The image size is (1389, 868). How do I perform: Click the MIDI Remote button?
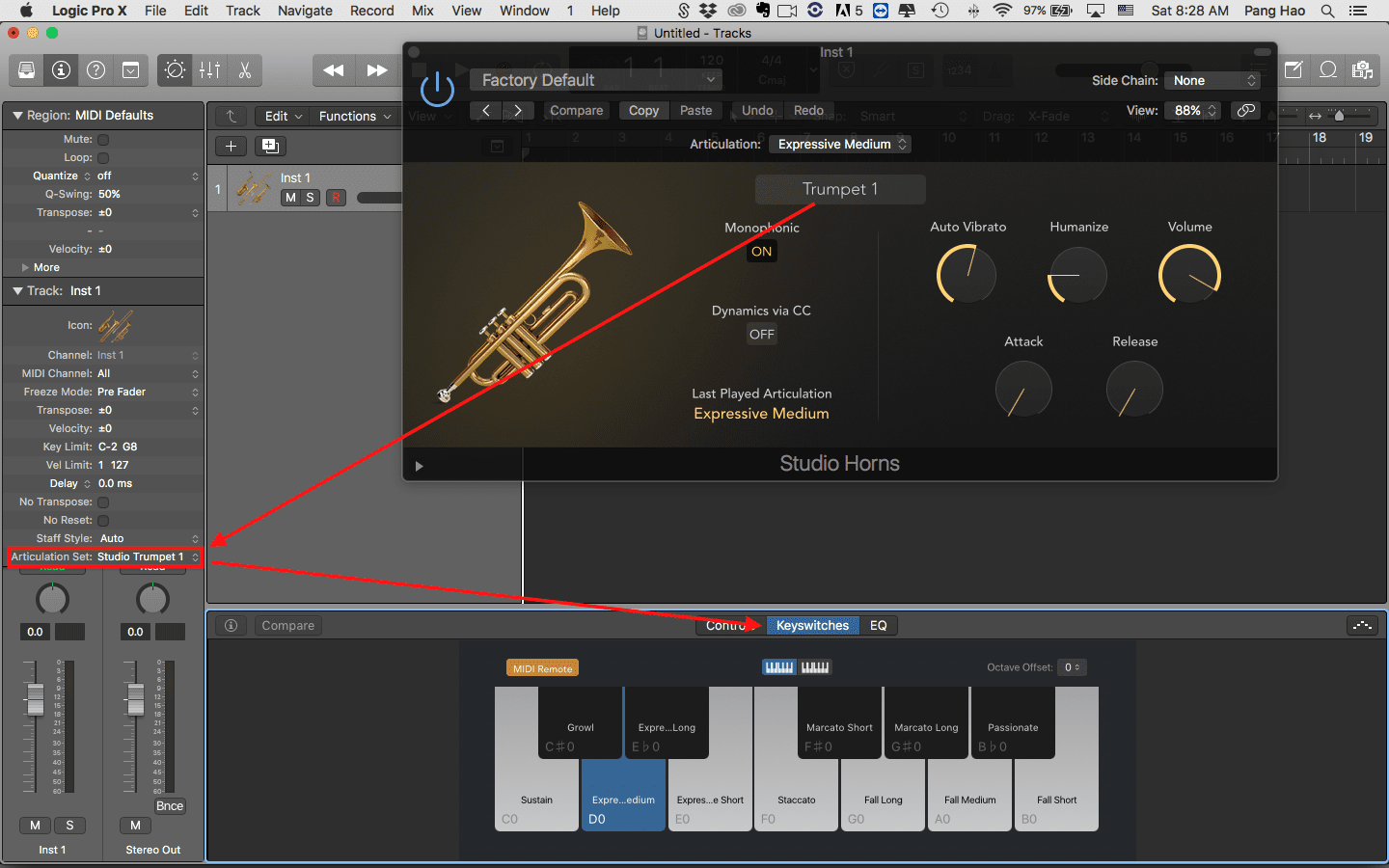tap(542, 668)
